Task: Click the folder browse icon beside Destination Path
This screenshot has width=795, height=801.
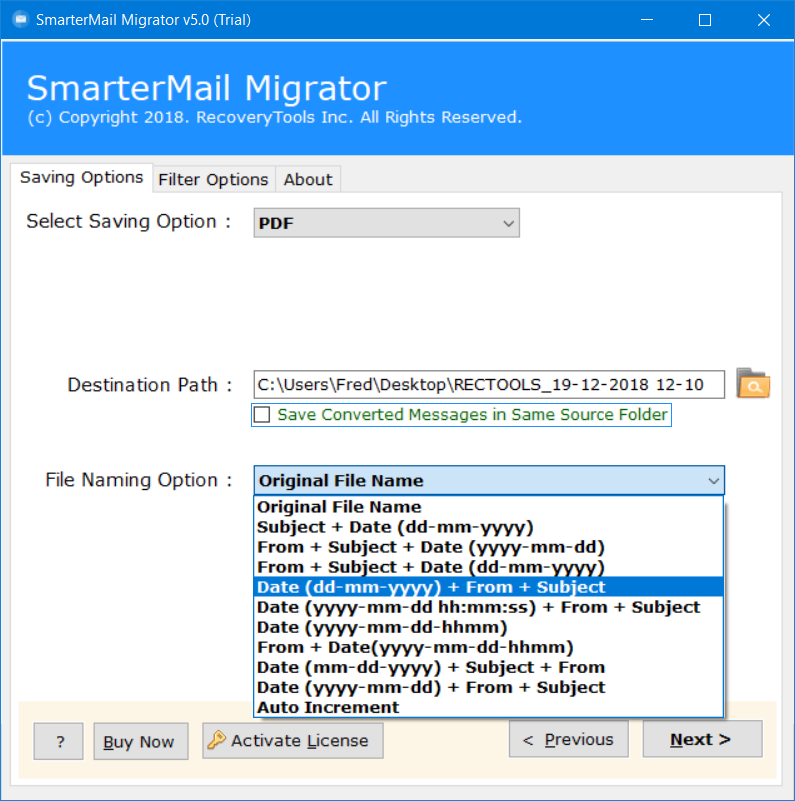Action: 753,383
